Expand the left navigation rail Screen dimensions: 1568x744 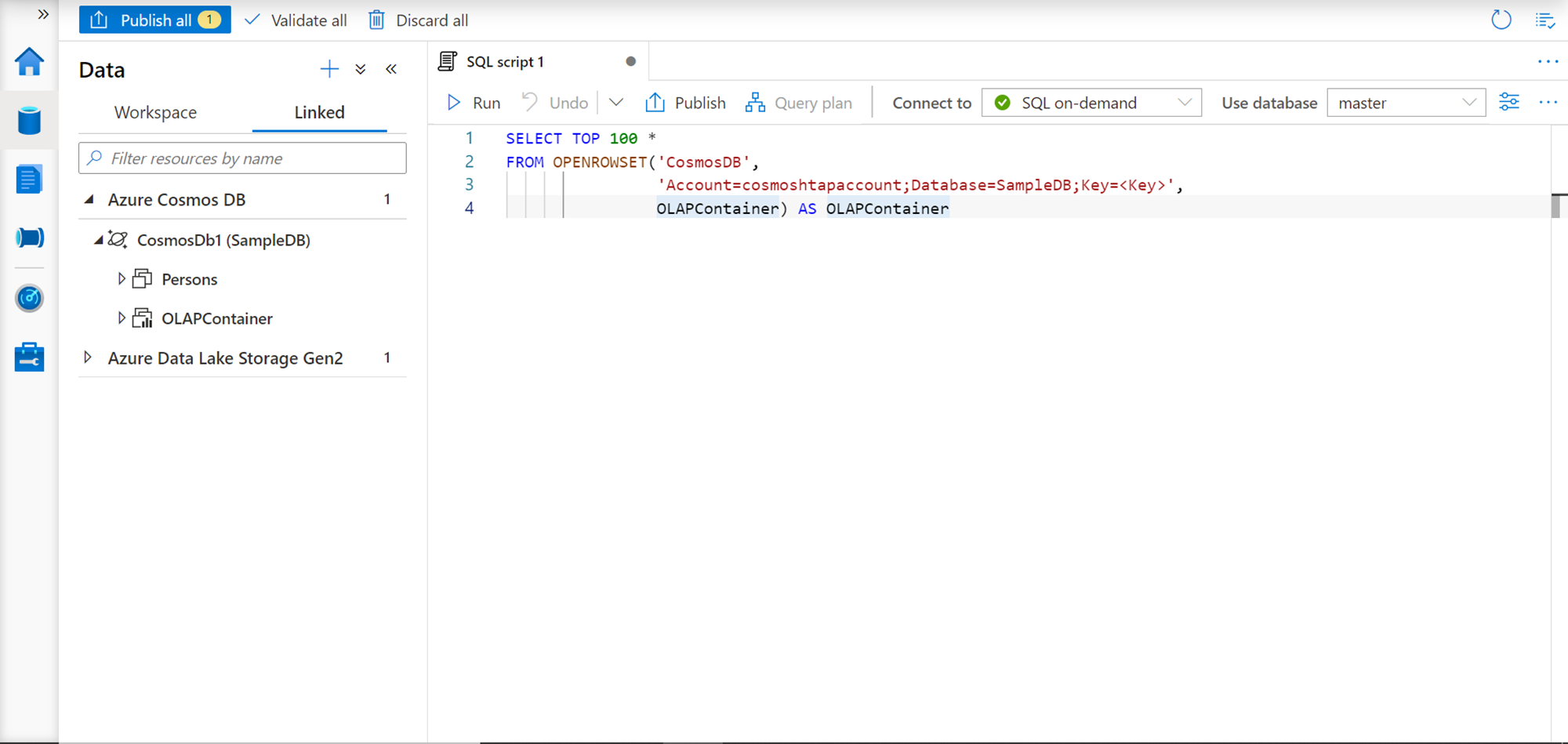(x=43, y=14)
